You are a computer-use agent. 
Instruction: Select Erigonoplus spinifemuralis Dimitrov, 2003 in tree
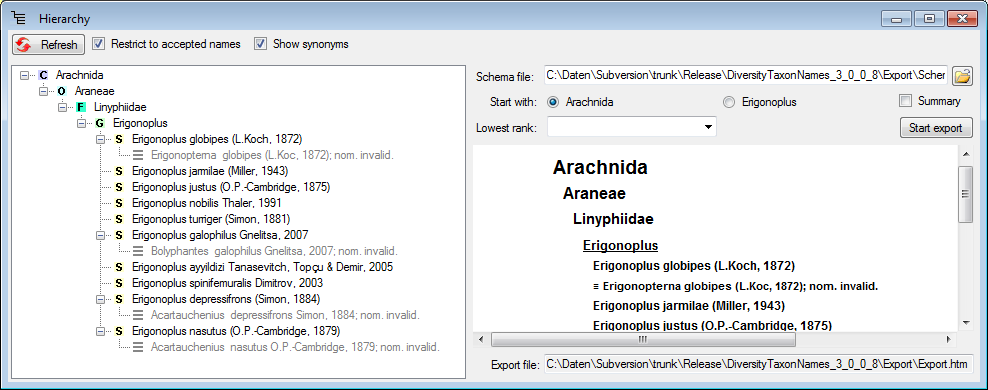(227, 283)
